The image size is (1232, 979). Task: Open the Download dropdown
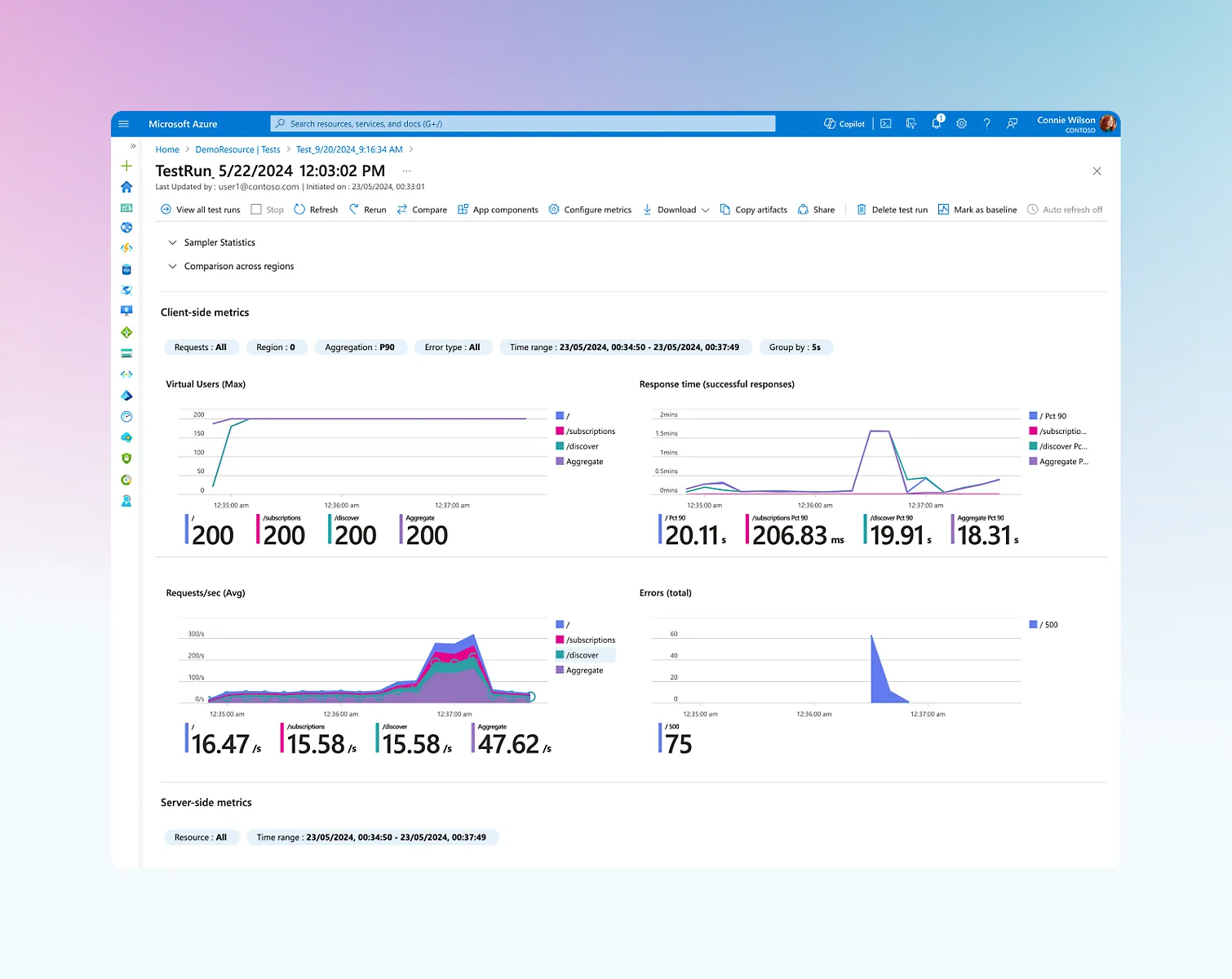(676, 210)
